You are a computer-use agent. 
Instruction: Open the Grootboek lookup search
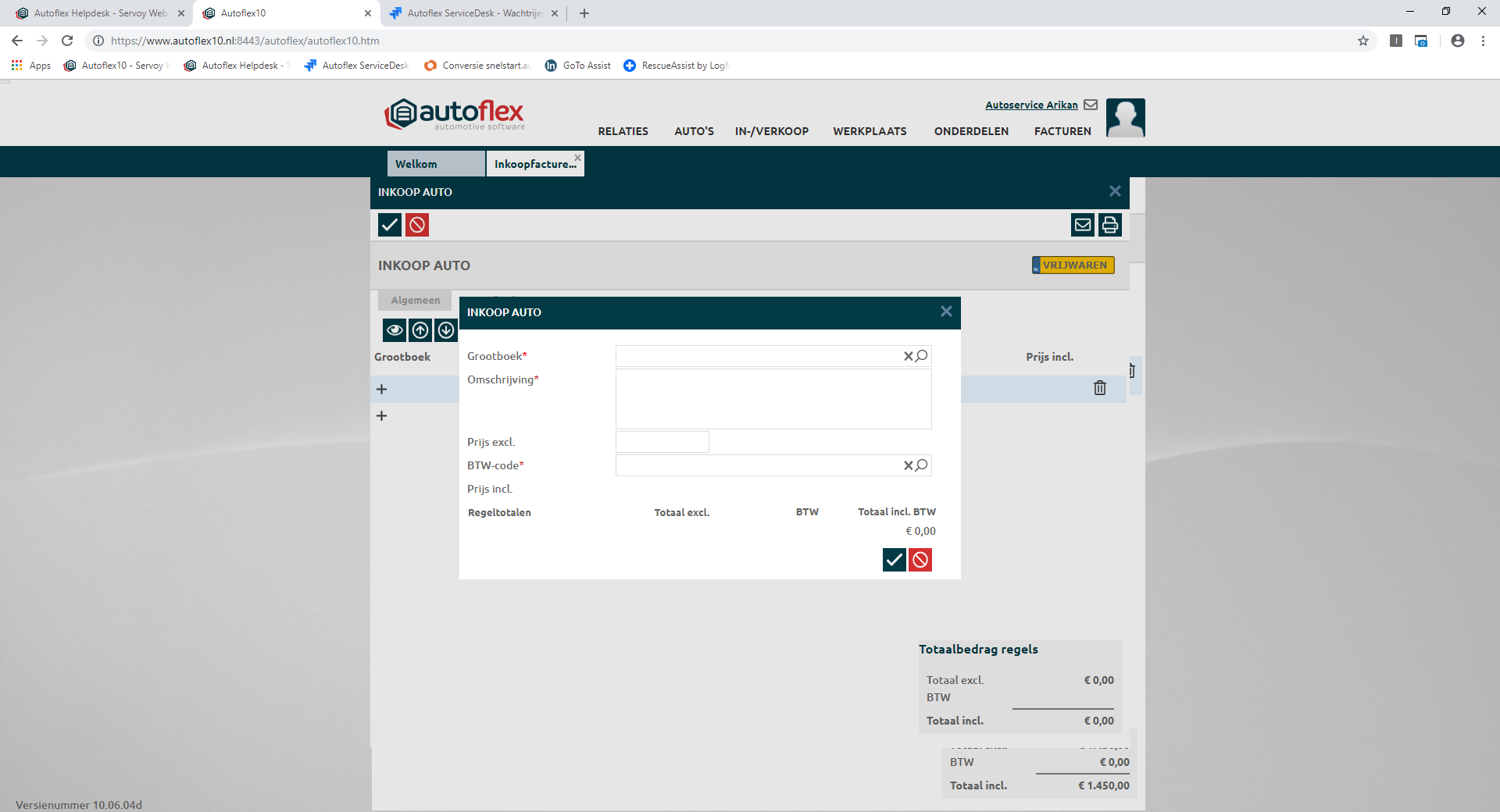(x=922, y=356)
